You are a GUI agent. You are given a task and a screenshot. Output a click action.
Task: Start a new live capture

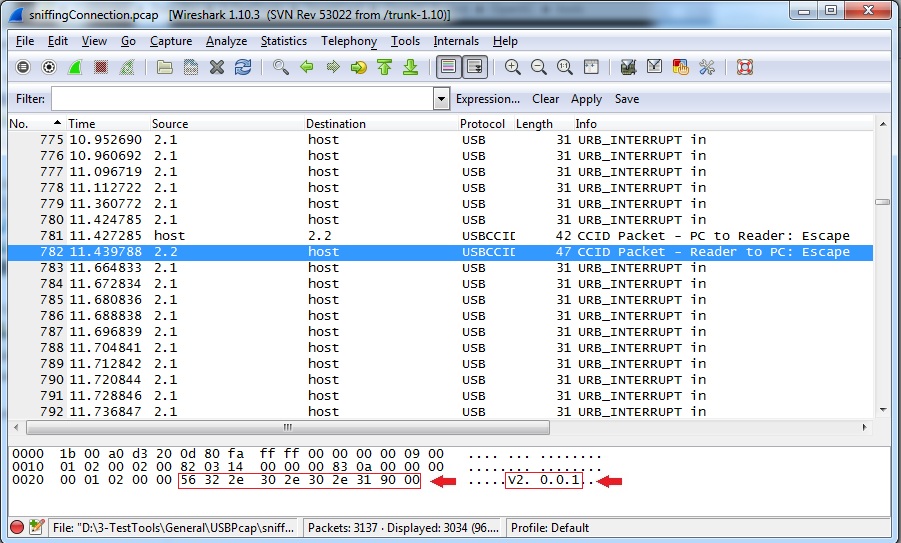point(75,67)
